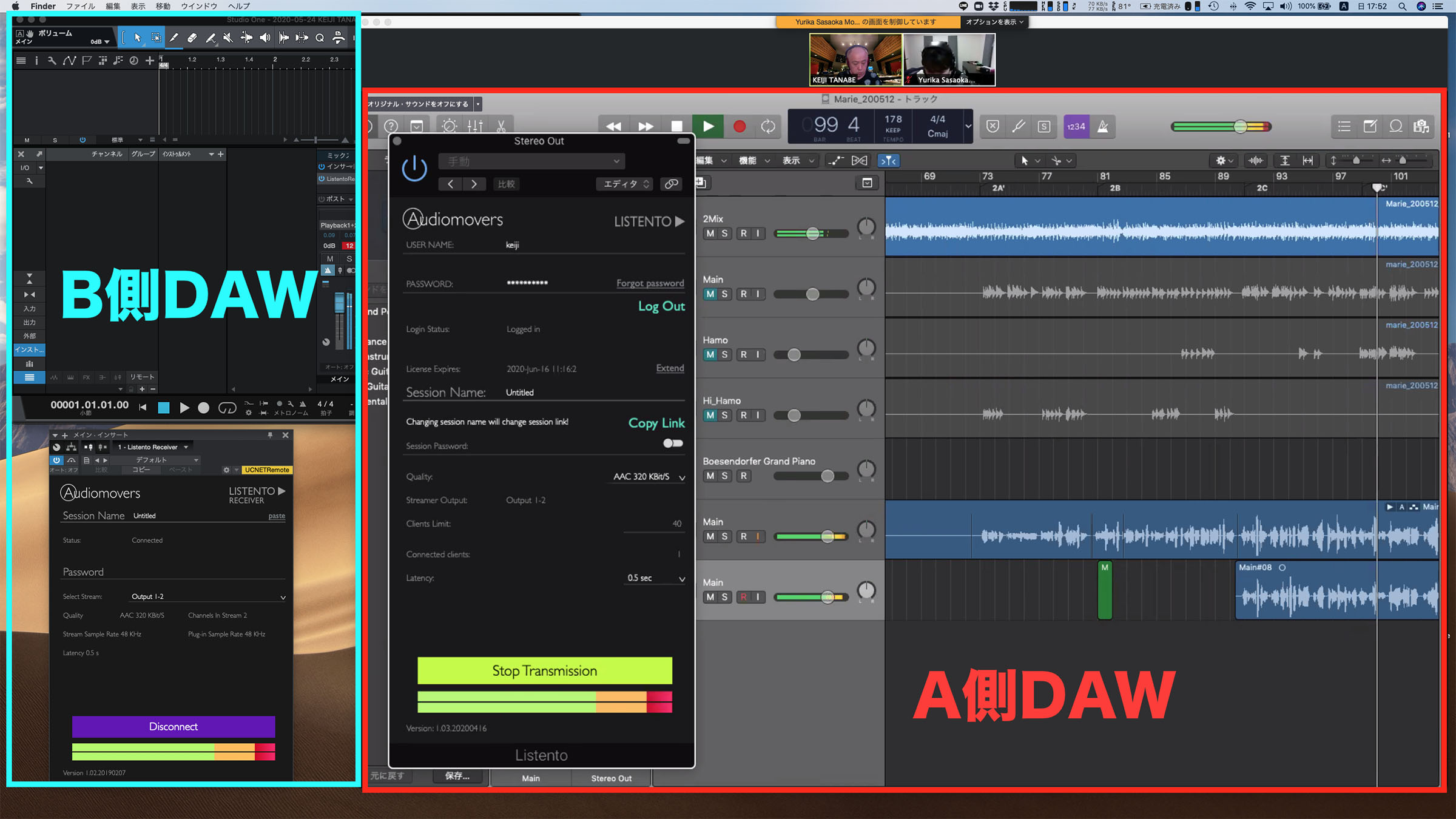The height and width of the screenshot is (819, 1456).
Task: Open the Logic scissors editors icon
Action: click(x=501, y=126)
